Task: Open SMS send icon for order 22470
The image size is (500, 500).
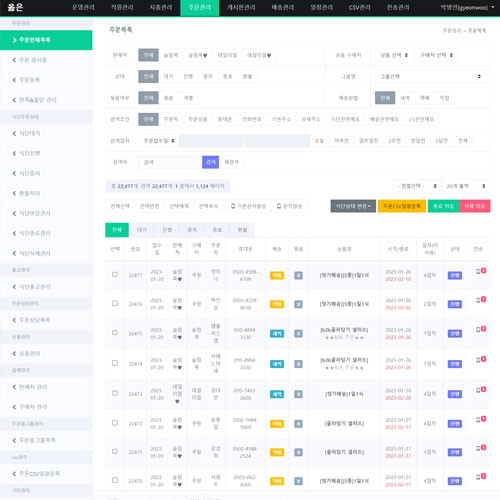Action: point(481,476)
